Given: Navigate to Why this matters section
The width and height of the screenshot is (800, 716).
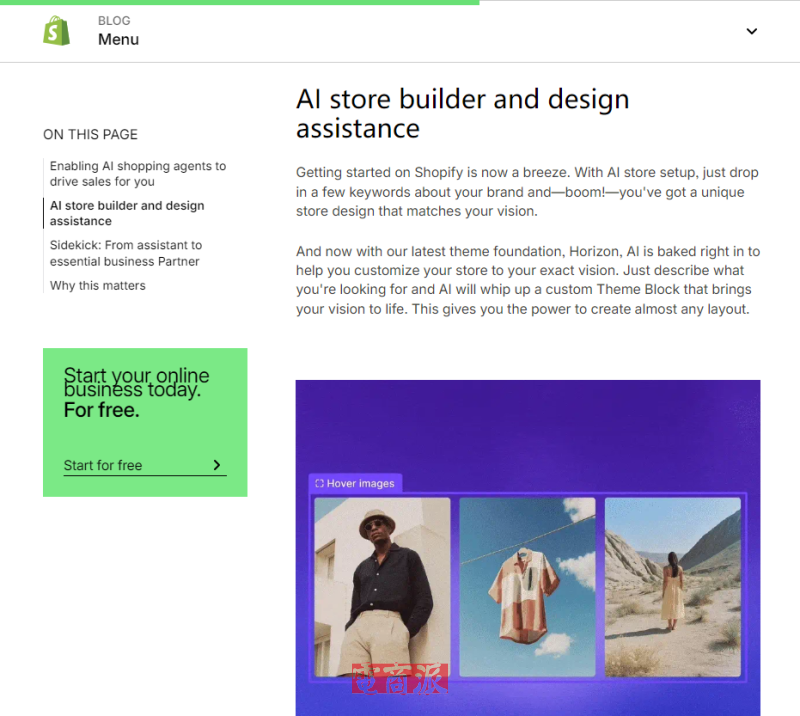Looking at the screenshot, I should coord(97,285).
